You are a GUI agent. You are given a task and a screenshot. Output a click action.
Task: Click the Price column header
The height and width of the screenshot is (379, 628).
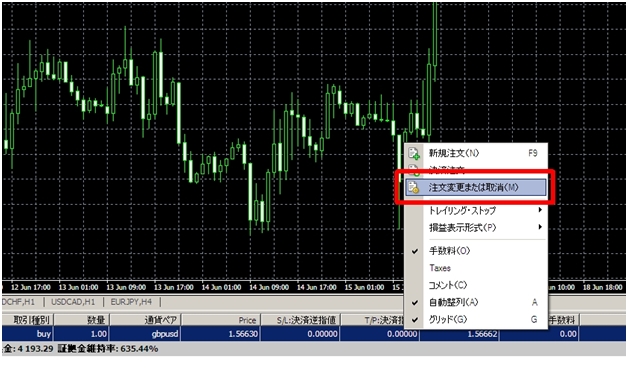pos(221,320)
